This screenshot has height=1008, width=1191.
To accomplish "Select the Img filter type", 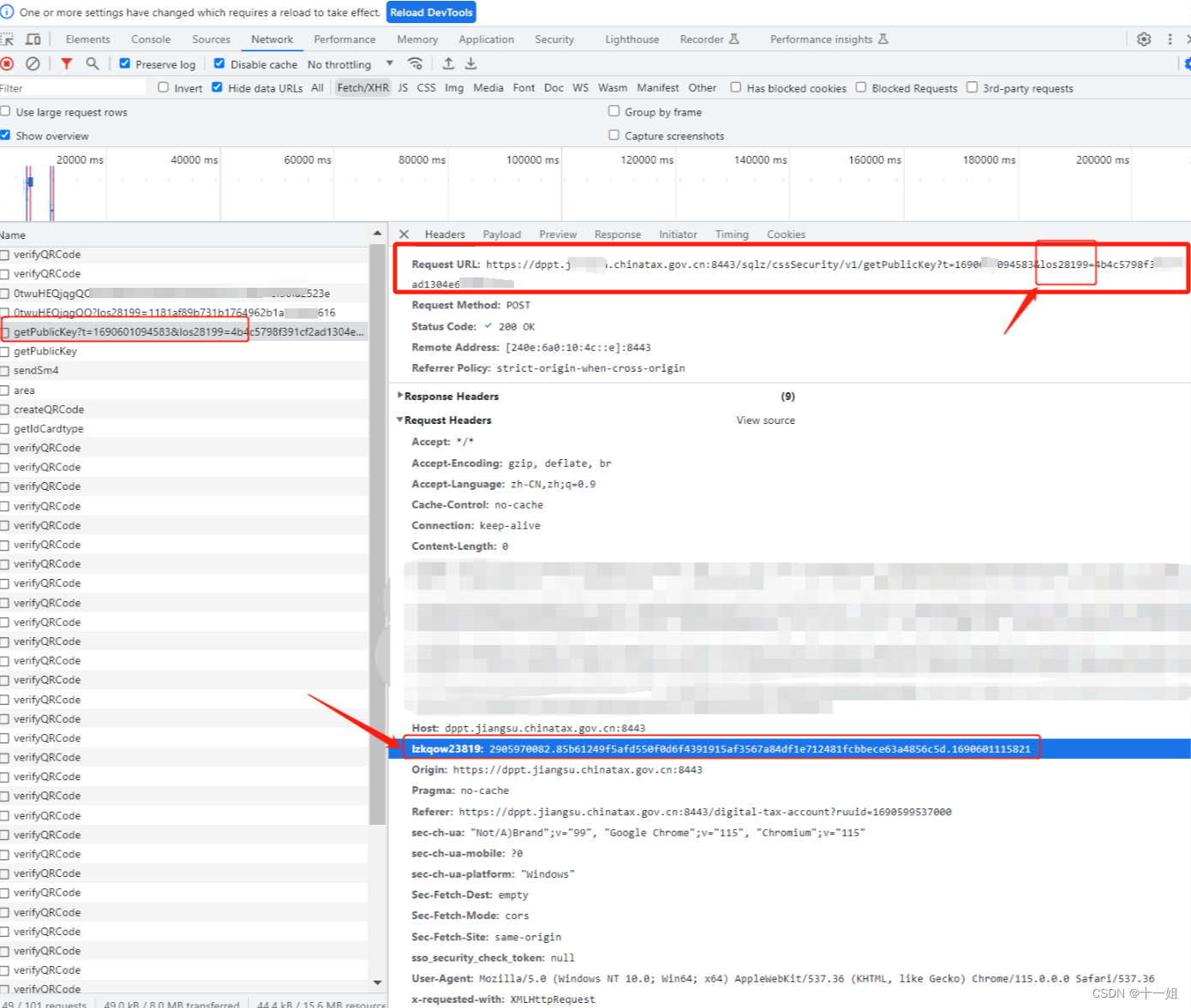I will click(x=454, y=87).
